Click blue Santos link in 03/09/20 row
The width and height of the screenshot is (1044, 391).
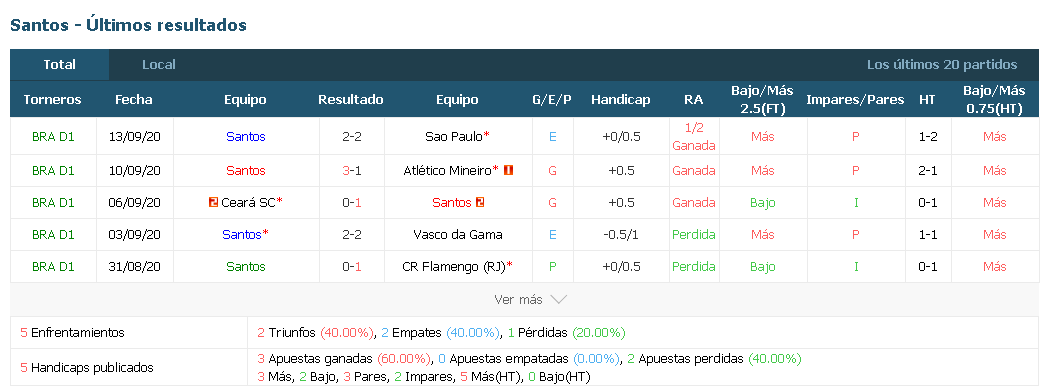pos(242,234)
